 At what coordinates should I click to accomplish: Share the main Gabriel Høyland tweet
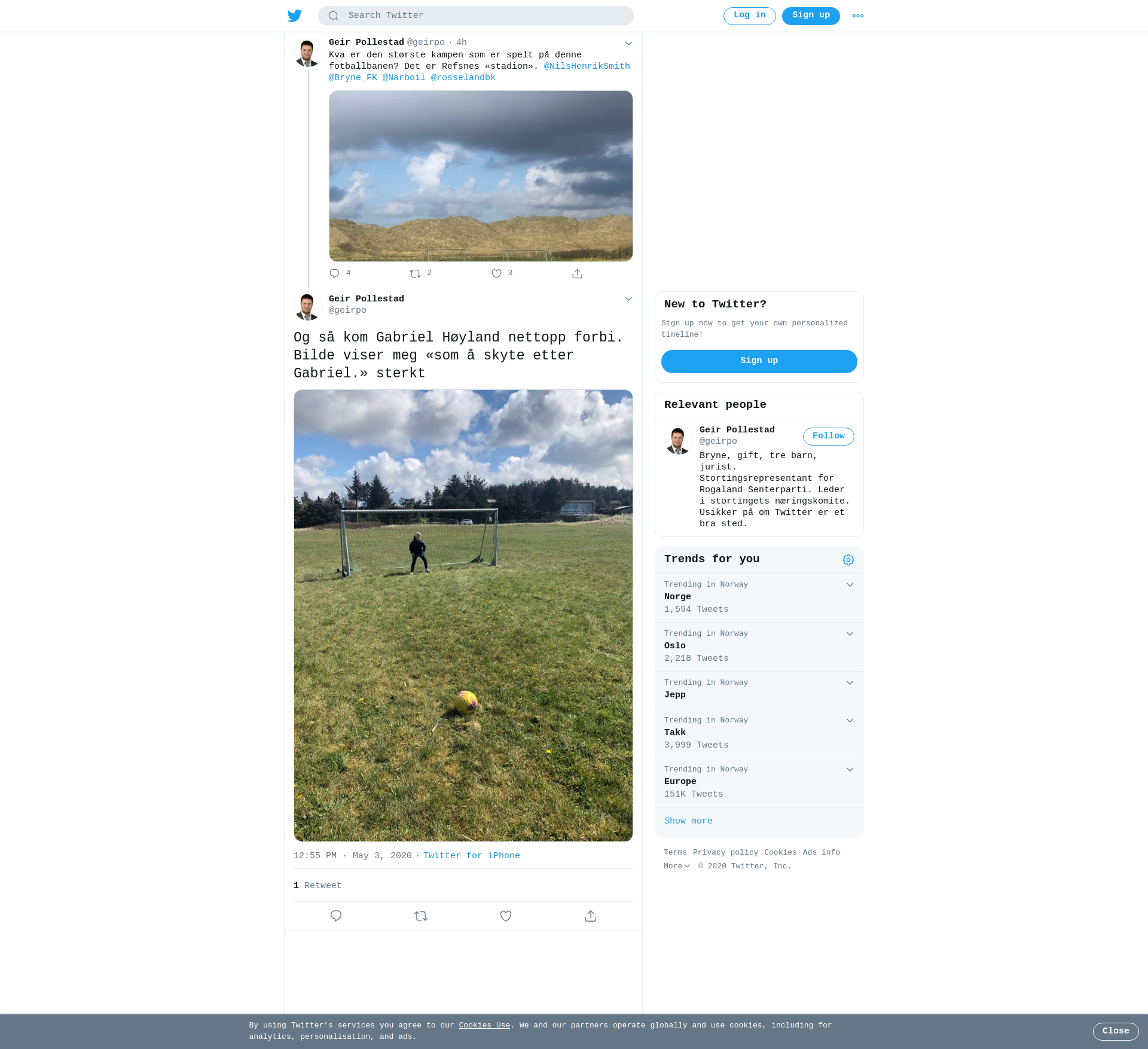(591, 916)
